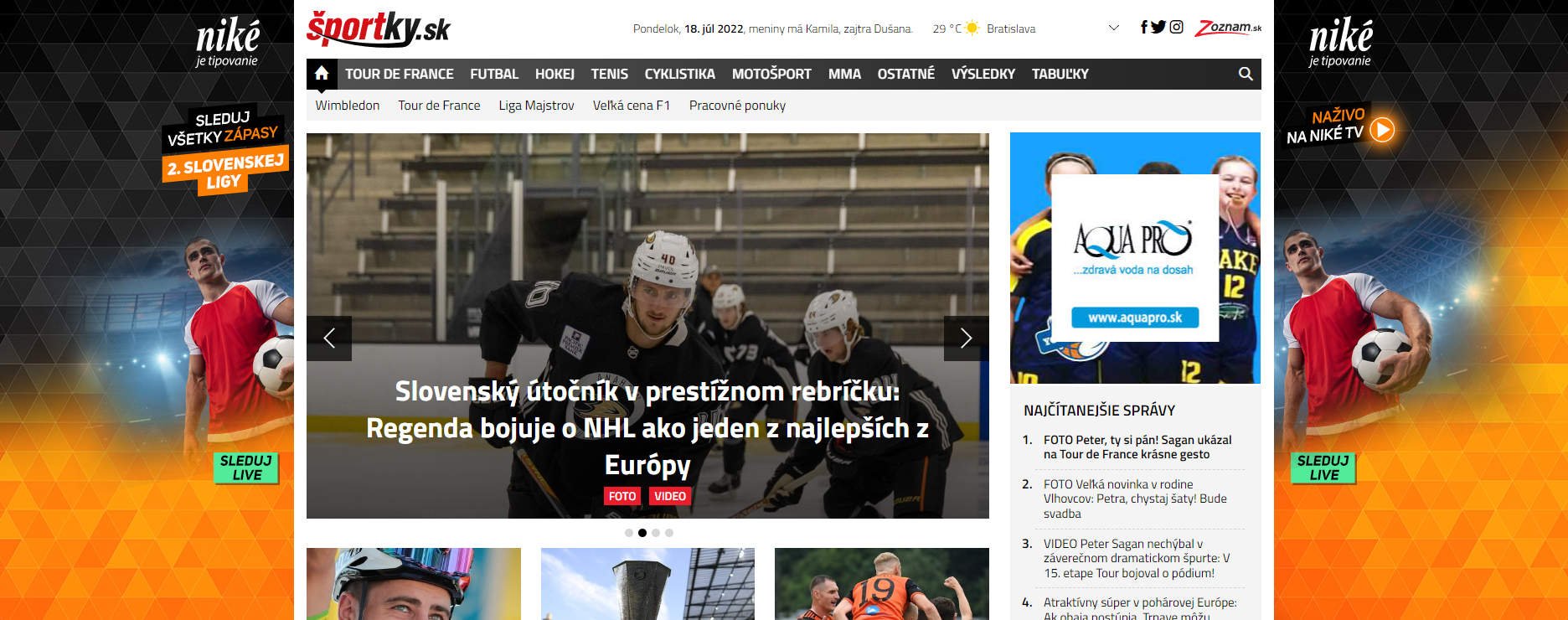Open the Facebook page icon
1568x620 pixels.
[1143, 28]
